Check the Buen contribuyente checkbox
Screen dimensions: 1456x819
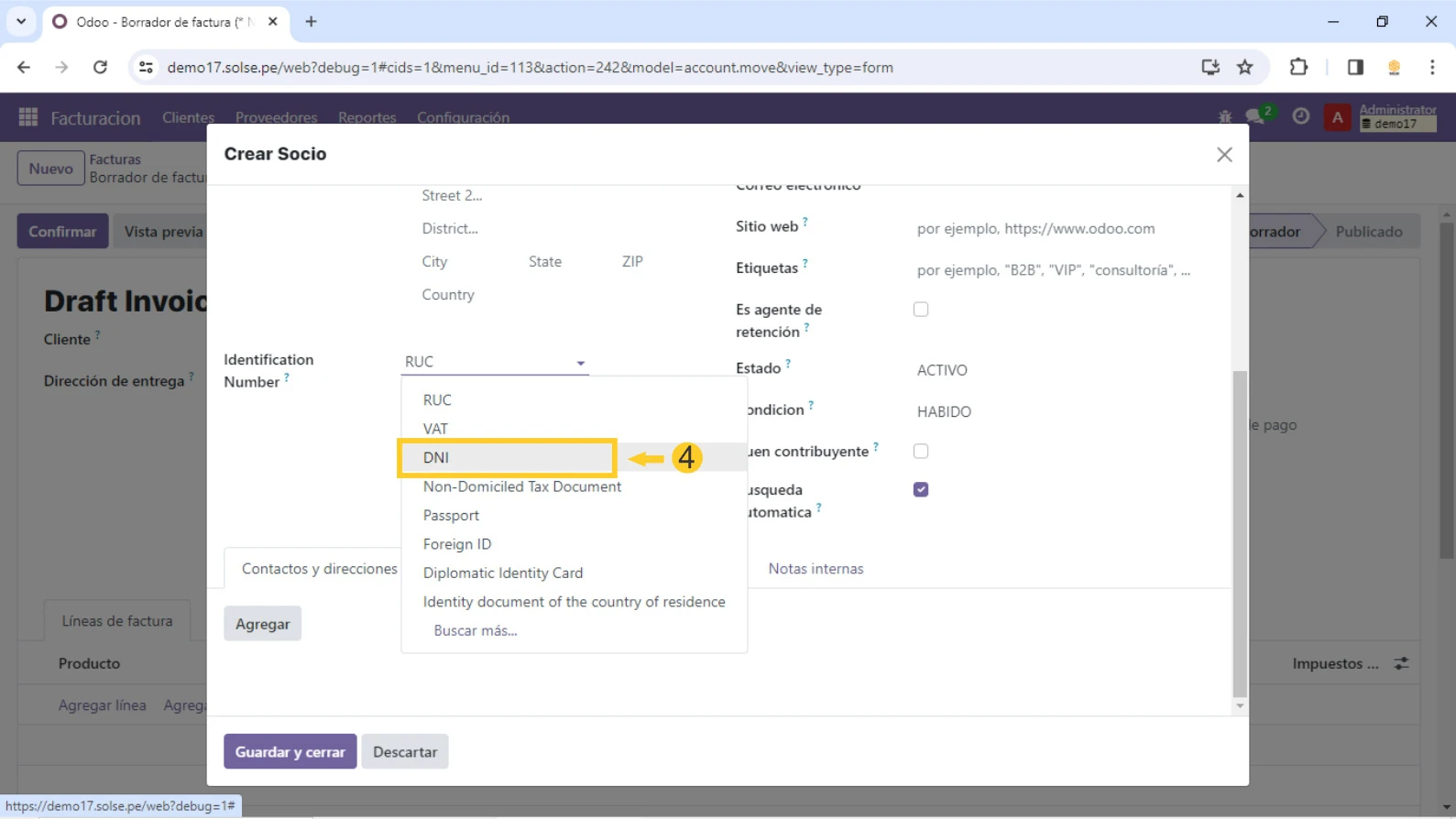[921, 452]
